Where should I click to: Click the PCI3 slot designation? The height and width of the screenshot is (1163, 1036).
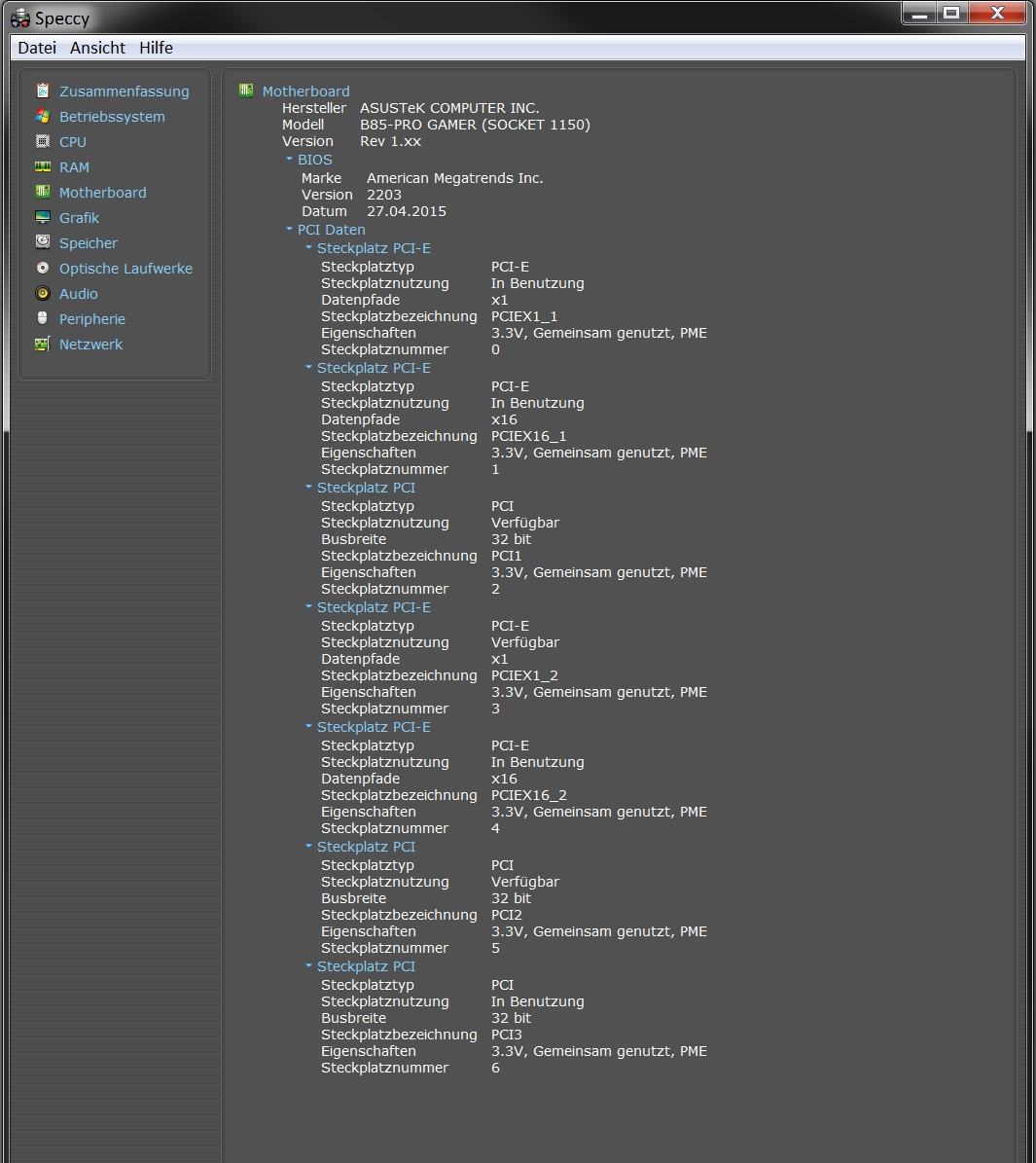pyautogui.click(x=507, y=1035)
